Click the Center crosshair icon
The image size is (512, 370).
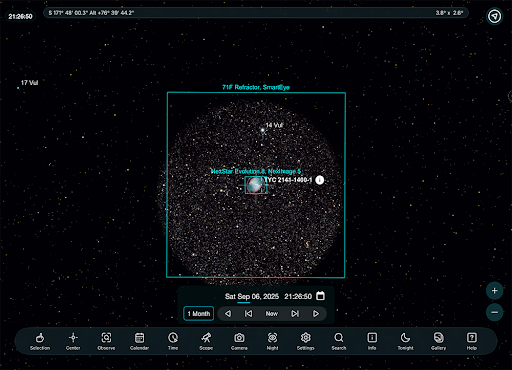point(73,341)
